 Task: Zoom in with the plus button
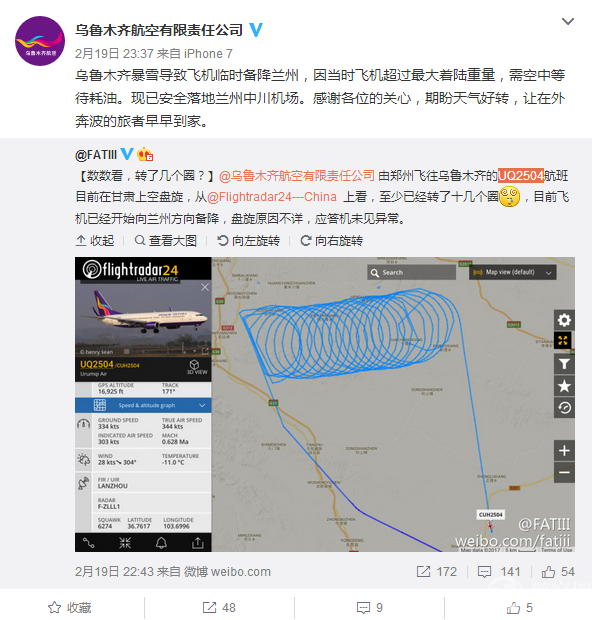click(x=564, y=450)
